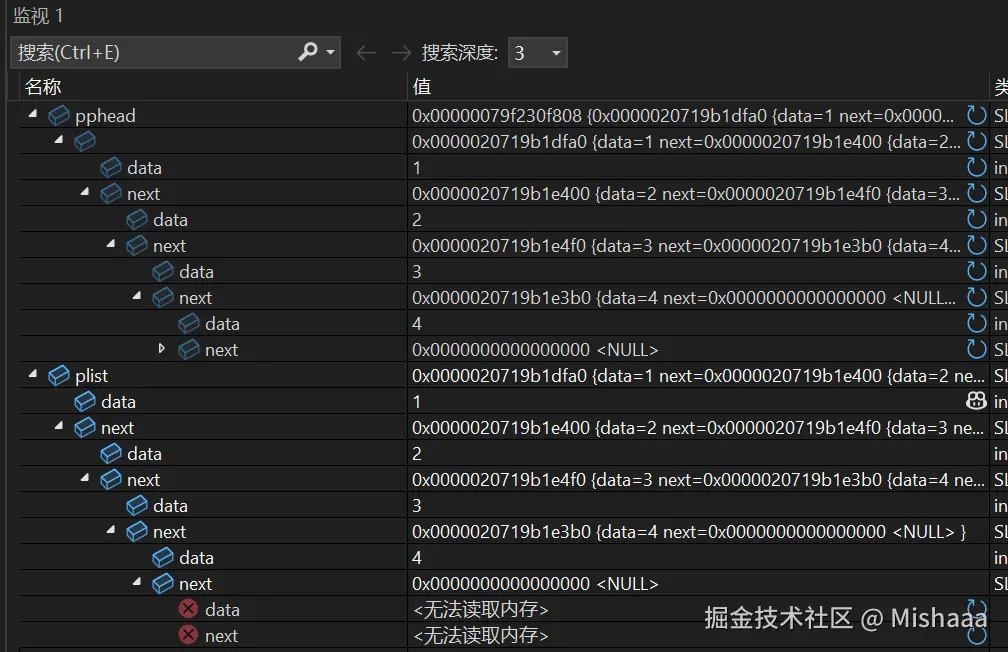Click the back navigation arrow
Image resolution: width=1008 pixels, height=652 pixels.
366,52
